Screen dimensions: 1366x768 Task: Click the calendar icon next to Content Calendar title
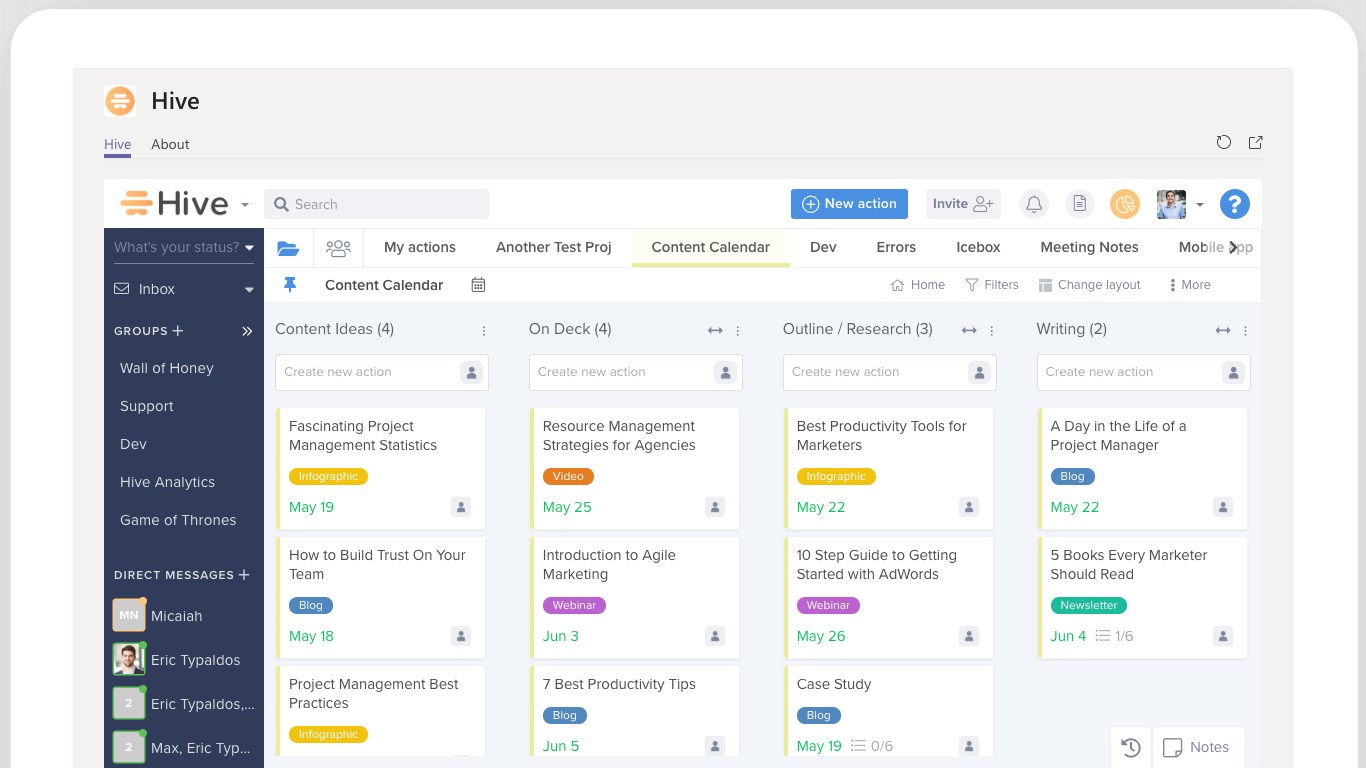point(478,285)
